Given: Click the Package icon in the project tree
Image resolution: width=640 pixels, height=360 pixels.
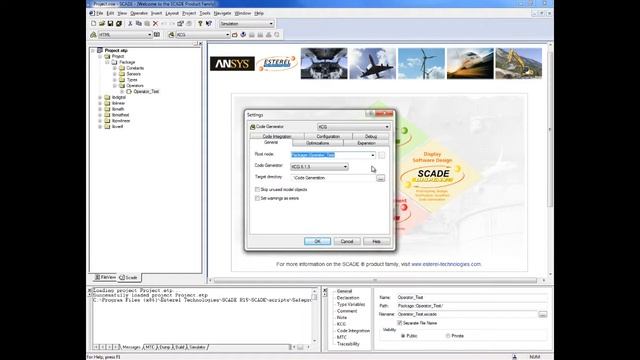Looking at the screenshot, I should (x=114, y=62).
